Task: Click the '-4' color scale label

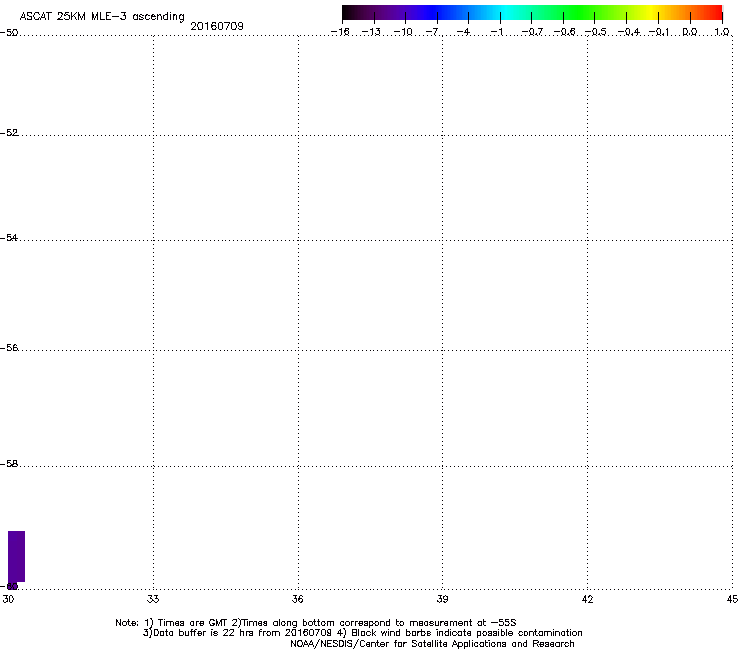Action: (x=463, y=32)
